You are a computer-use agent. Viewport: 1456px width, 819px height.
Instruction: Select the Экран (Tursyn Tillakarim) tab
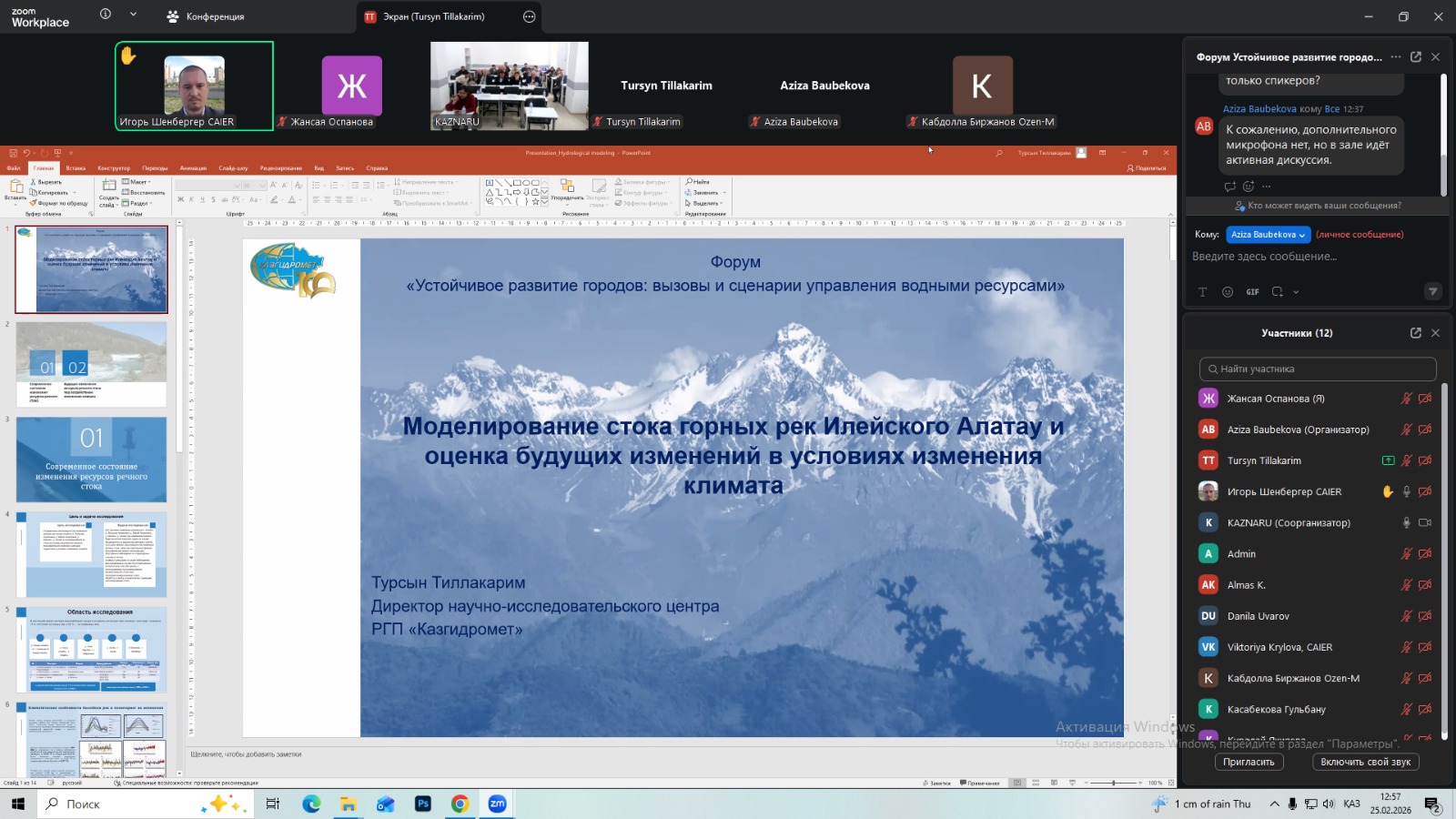pos(433,16)
